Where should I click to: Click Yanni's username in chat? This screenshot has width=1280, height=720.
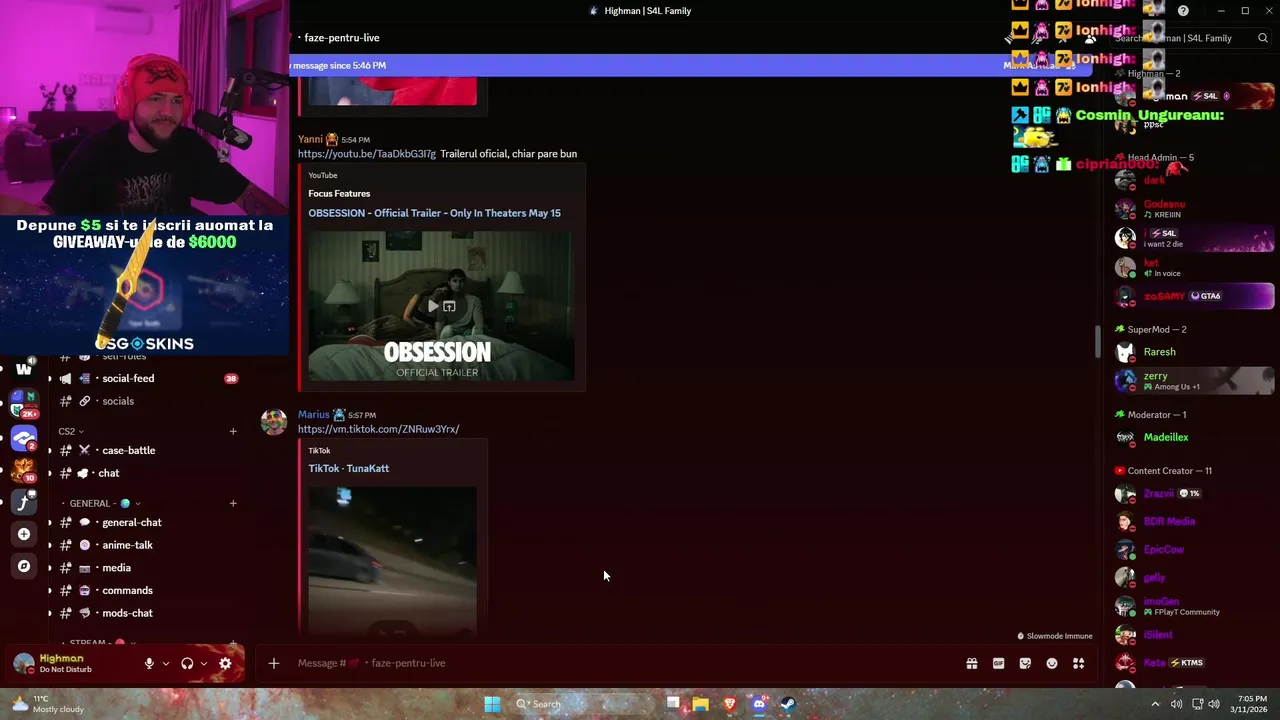(310, 139)
